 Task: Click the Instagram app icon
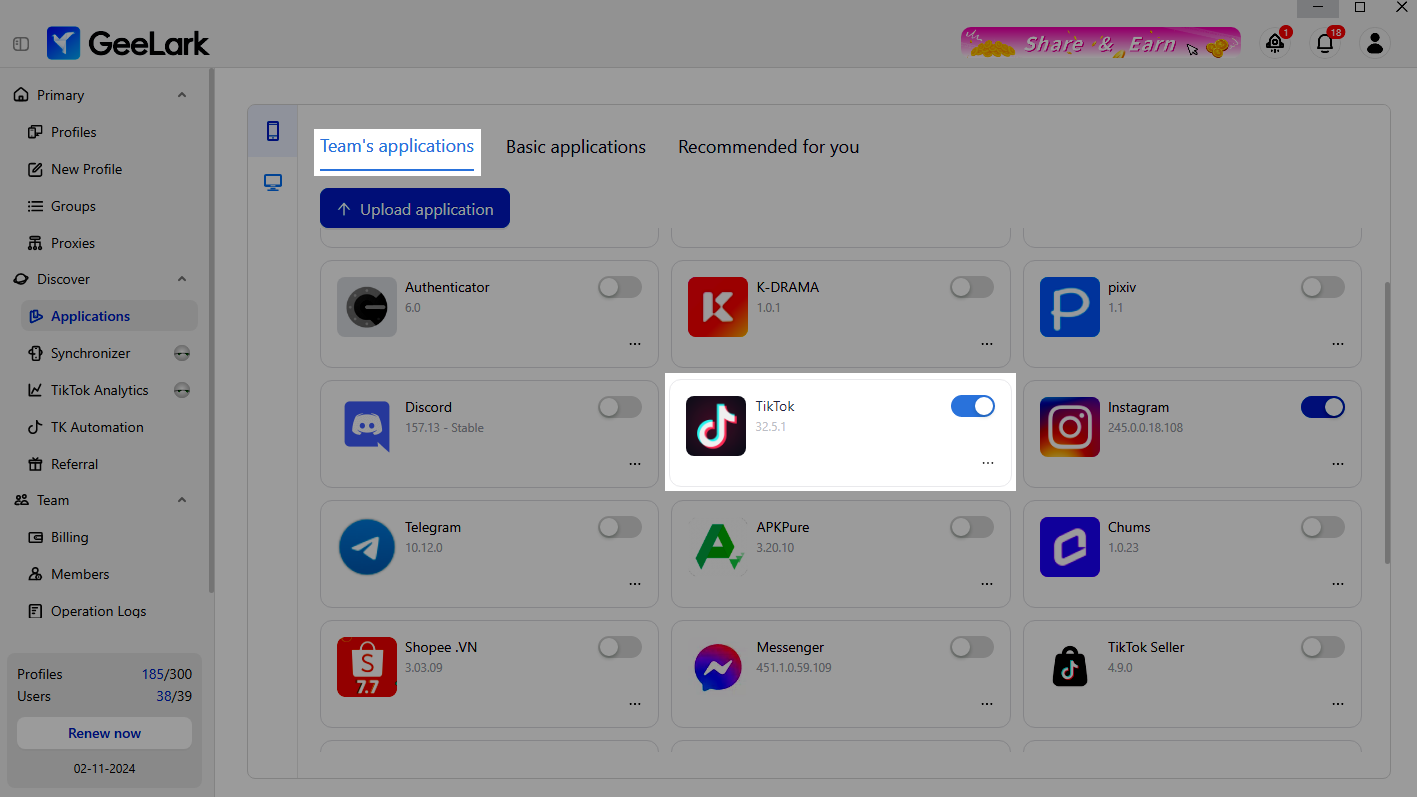tap(1070, 427)
